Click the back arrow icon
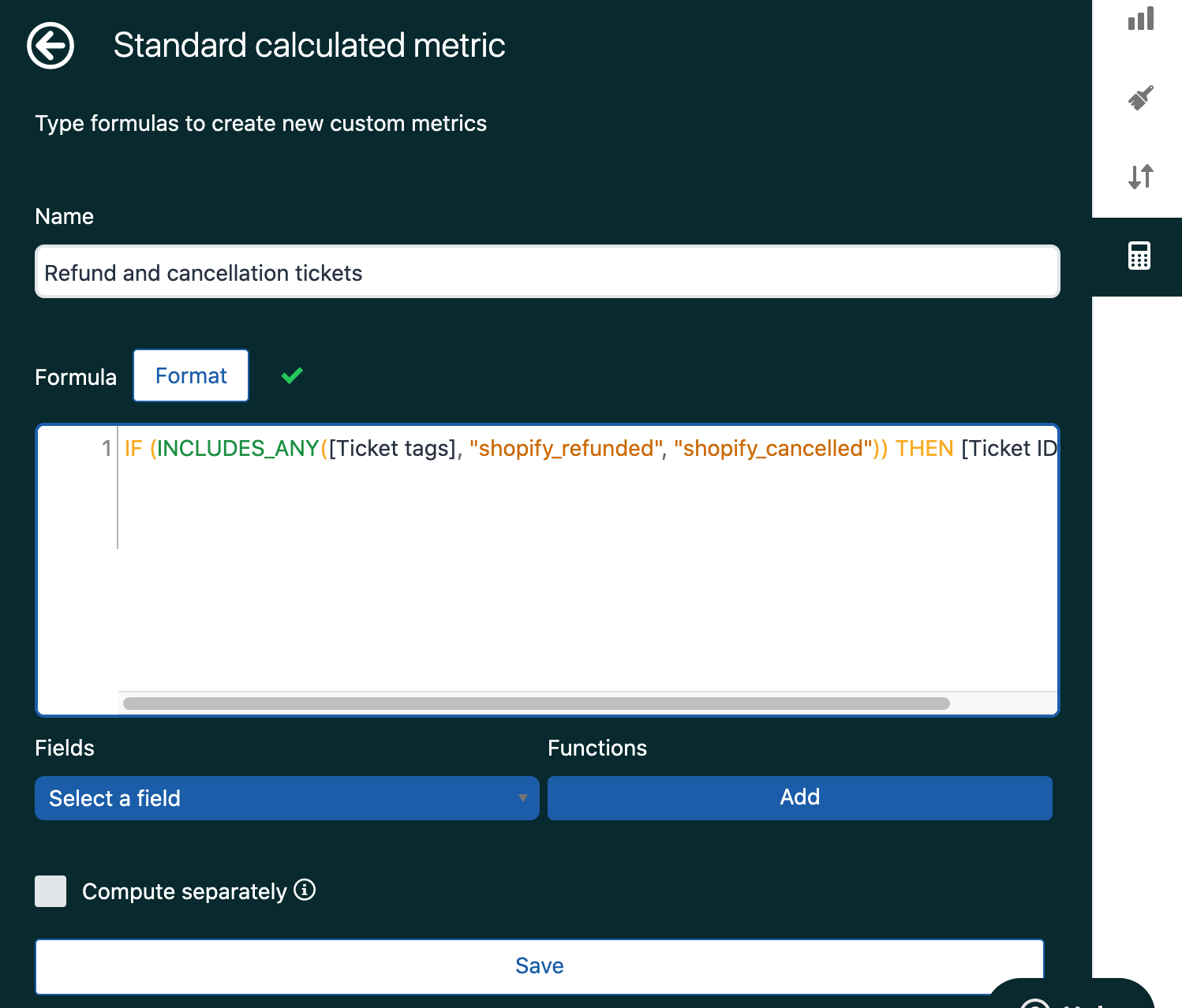 point(50,46)
